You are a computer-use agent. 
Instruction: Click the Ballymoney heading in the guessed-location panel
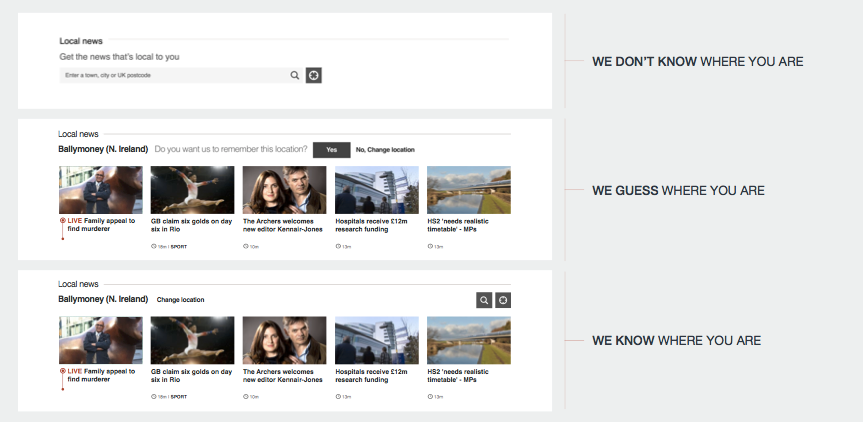(103, 149)
